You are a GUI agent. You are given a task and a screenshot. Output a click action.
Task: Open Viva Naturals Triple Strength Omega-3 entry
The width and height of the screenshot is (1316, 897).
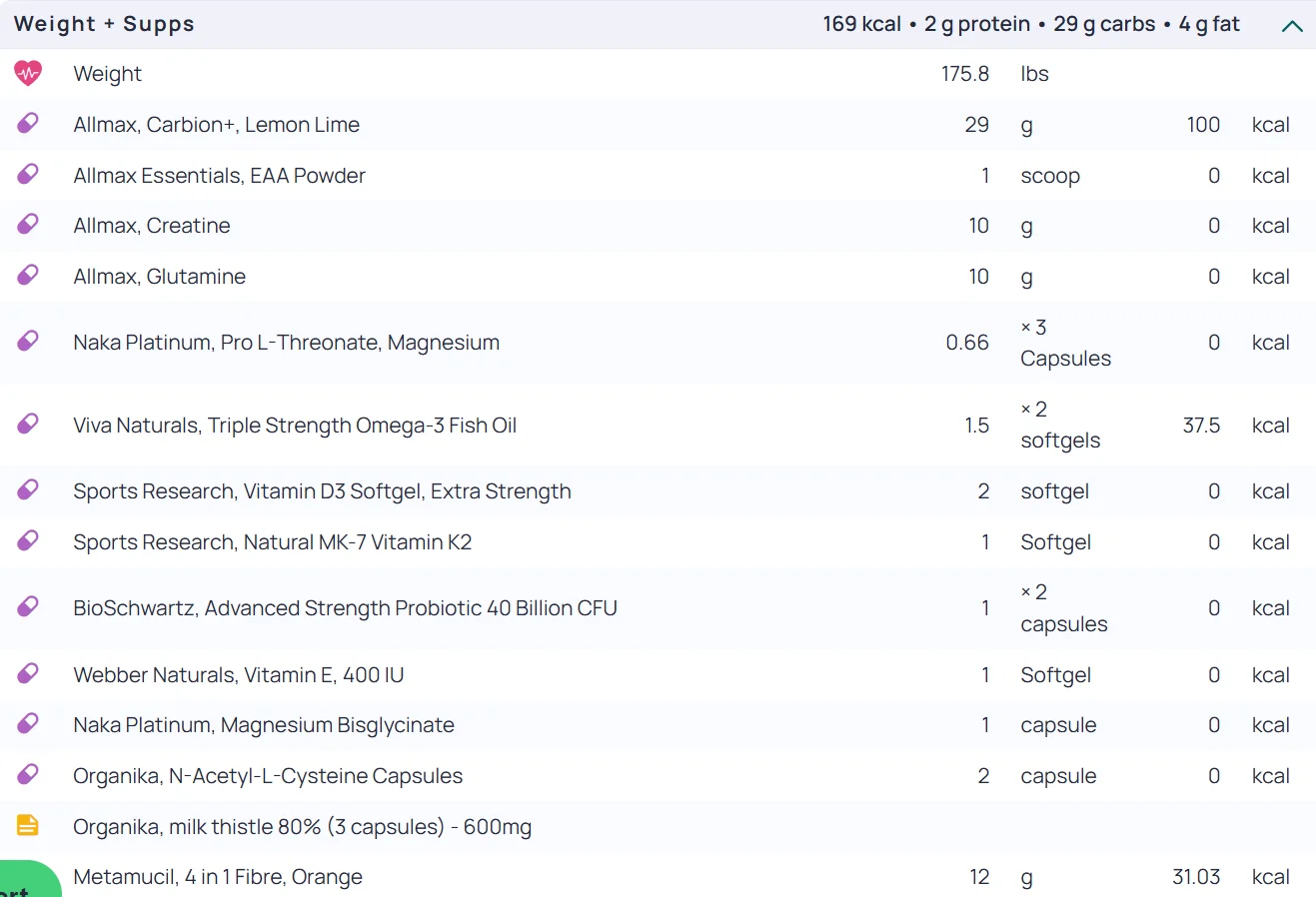295,426
